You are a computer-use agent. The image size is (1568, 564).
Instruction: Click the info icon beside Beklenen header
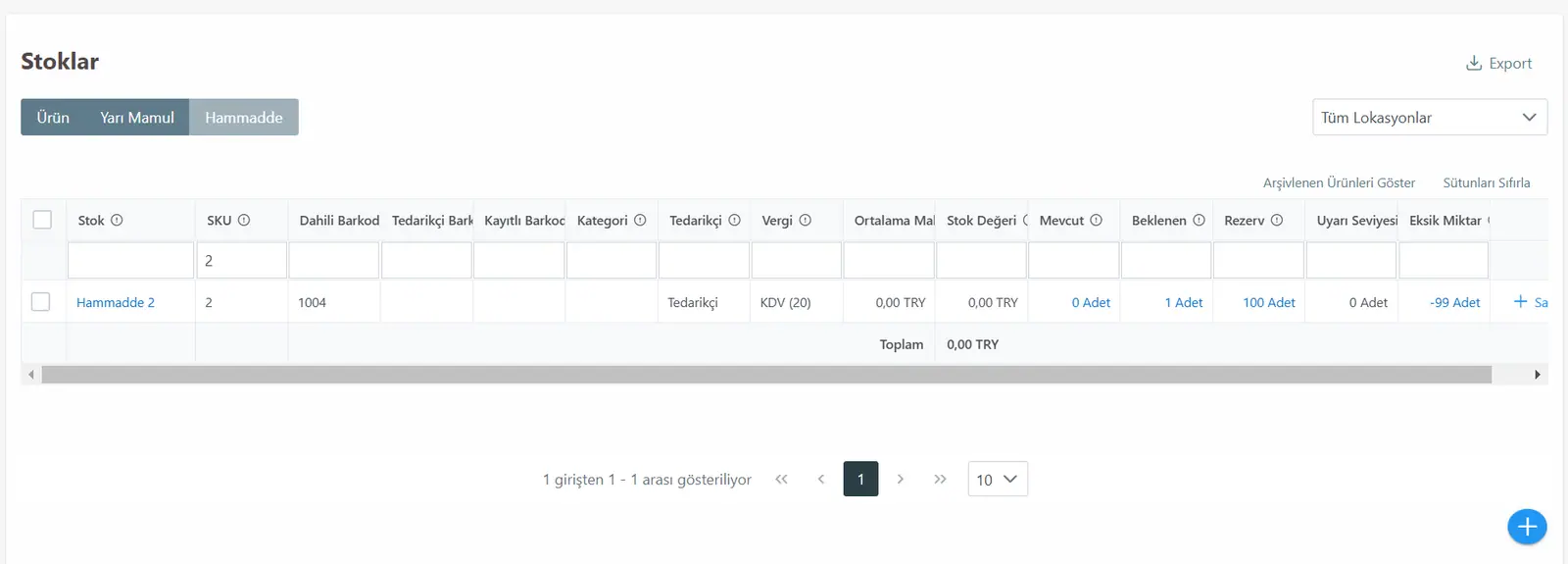pyautogui.click(x=1199, y=220)
